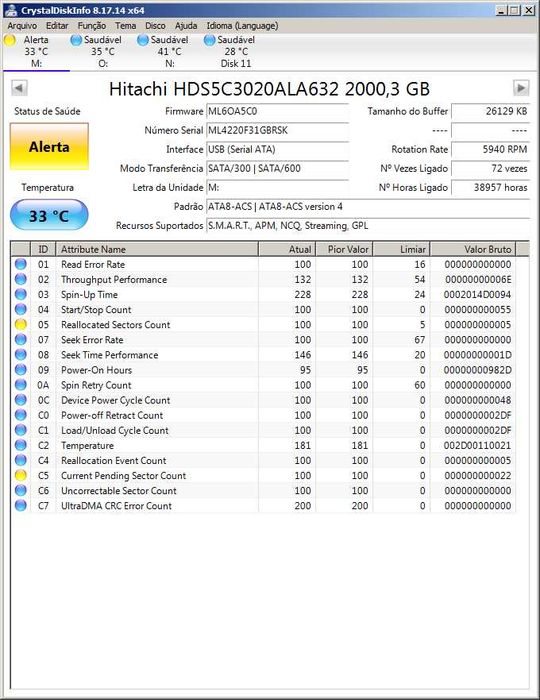Click current value 146 of Seek Time Performance
540x700 pixels.
coord(303,355)
